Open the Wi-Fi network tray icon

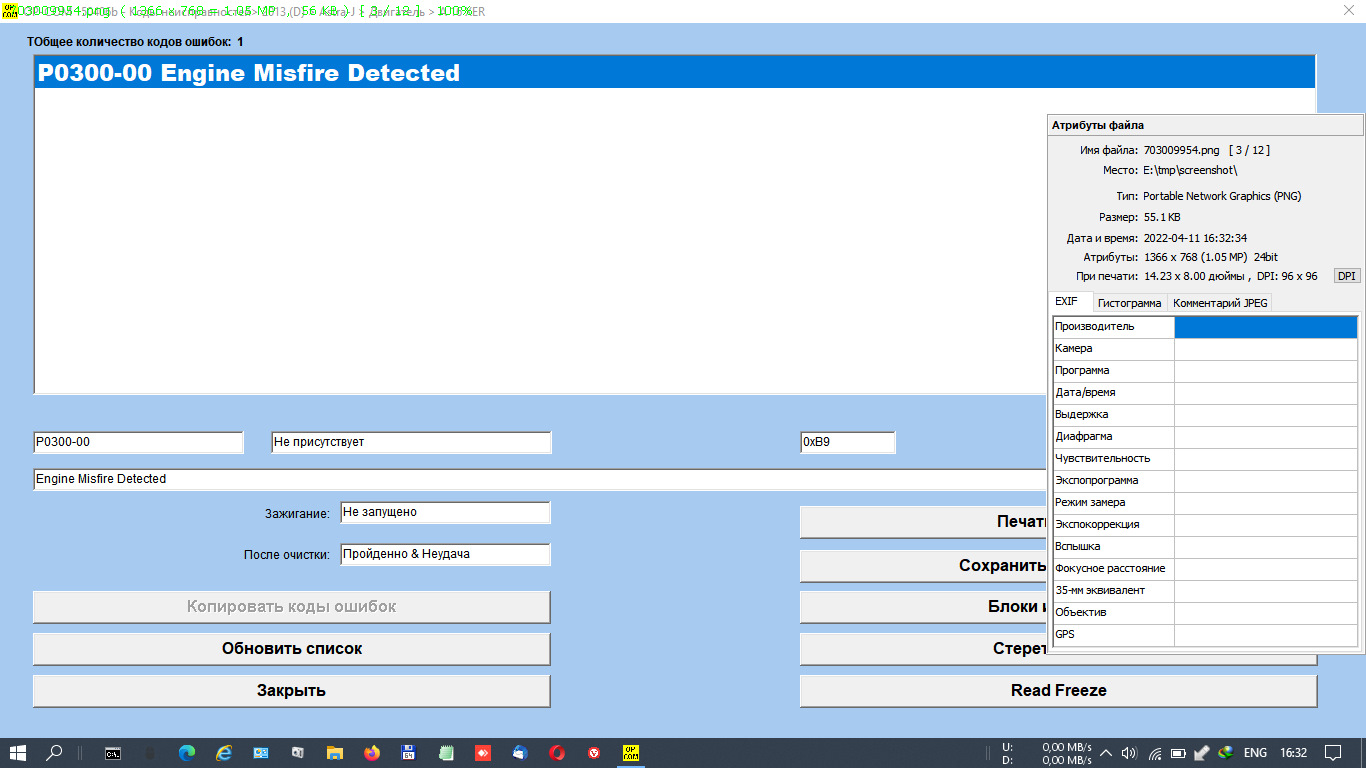[1154, 753]
